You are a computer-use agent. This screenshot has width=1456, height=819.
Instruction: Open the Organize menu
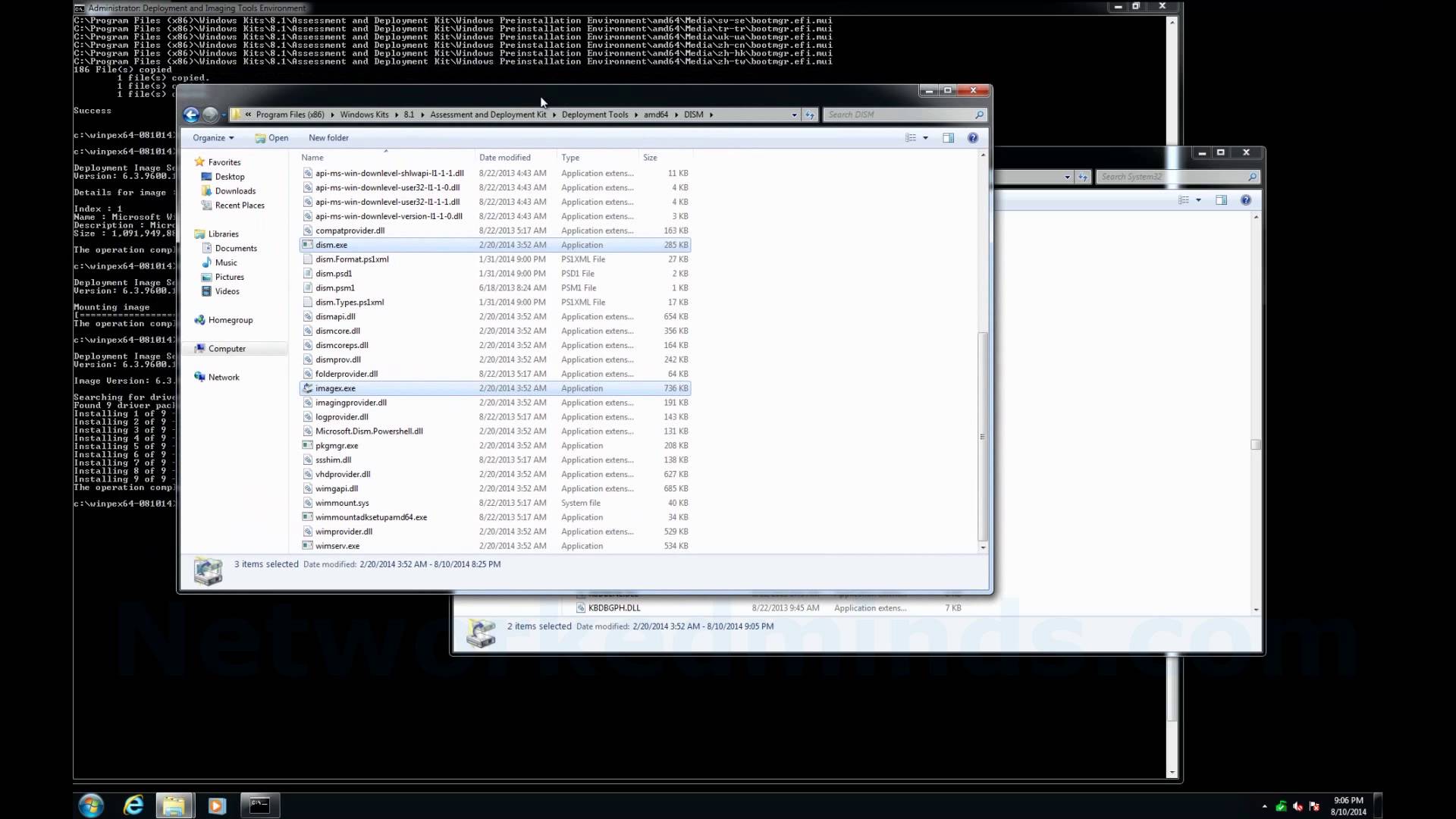pos(213,138)
